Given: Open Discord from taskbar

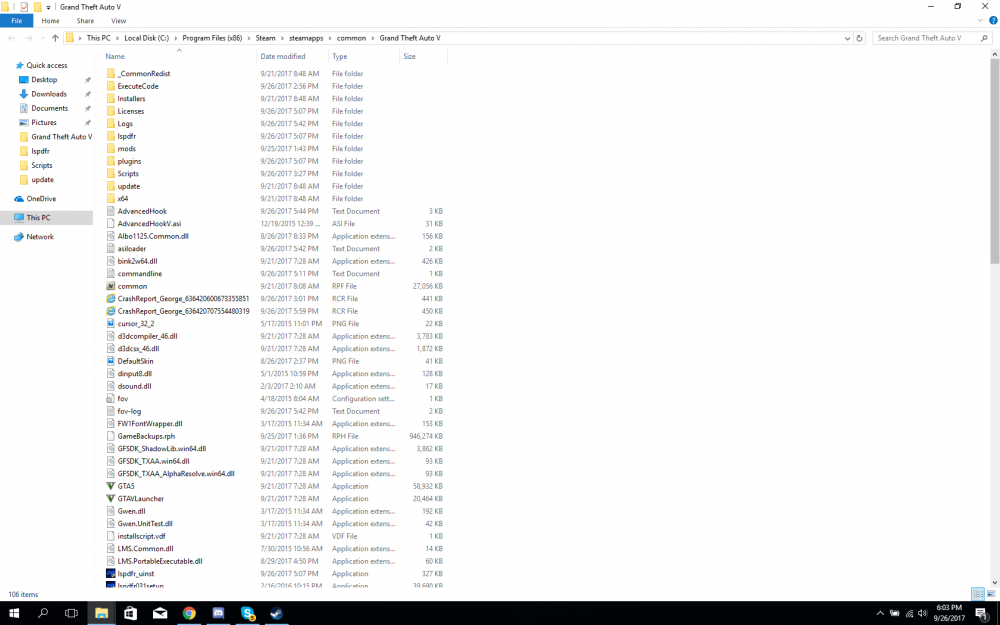Looking at the screenshot, I should pyautogui.click(x=218, y=613).
